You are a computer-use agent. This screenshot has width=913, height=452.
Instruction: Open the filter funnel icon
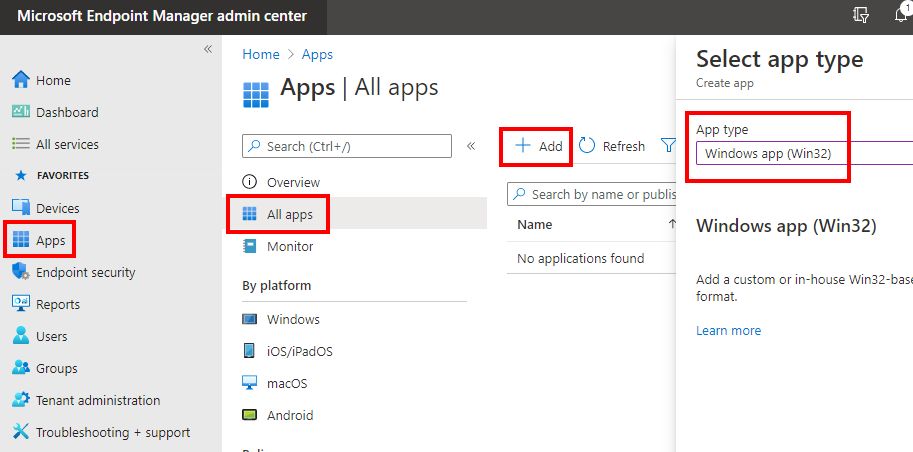tap(668, 146)
